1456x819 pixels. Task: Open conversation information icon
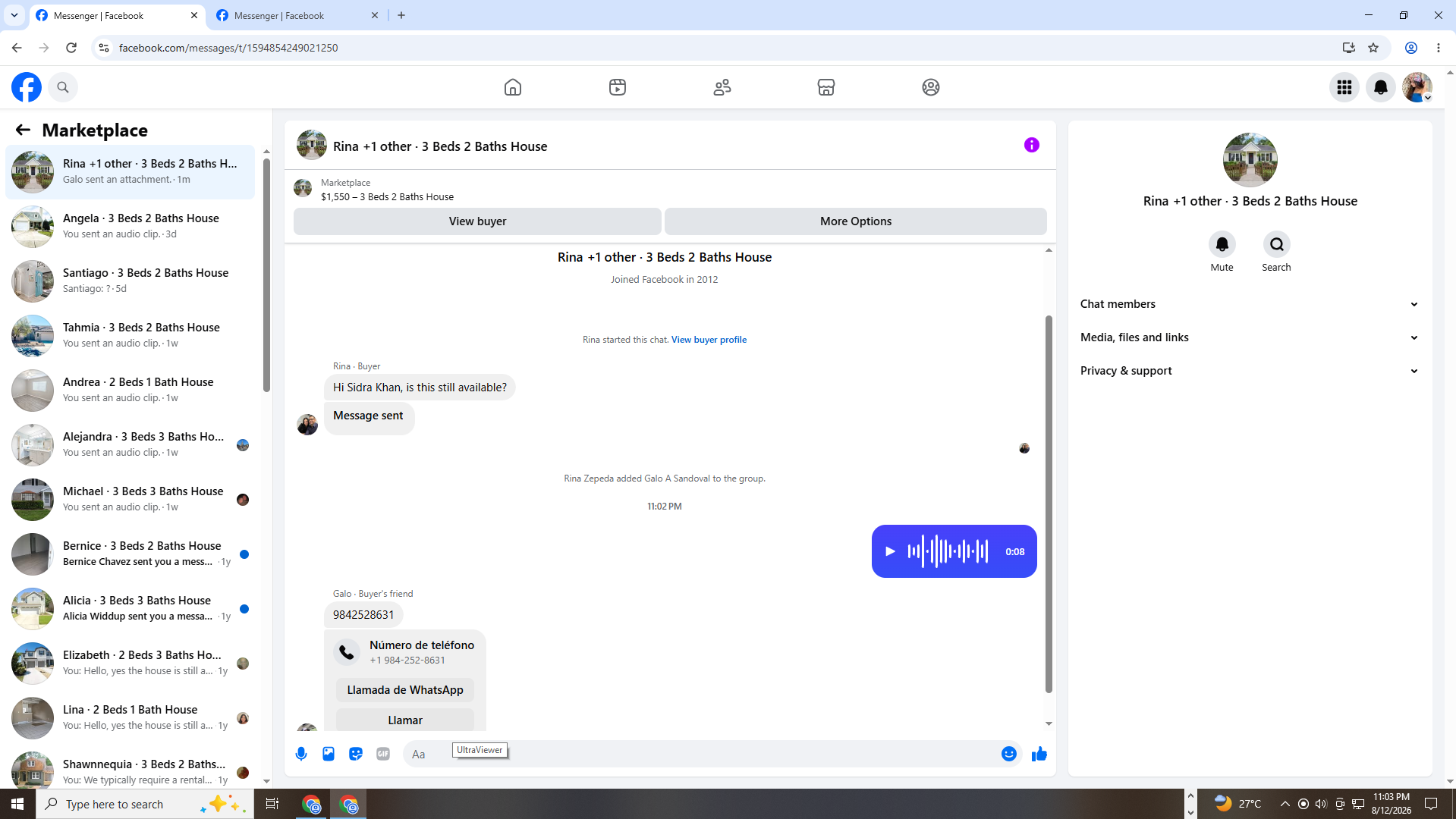click(x=1032, y=145)
